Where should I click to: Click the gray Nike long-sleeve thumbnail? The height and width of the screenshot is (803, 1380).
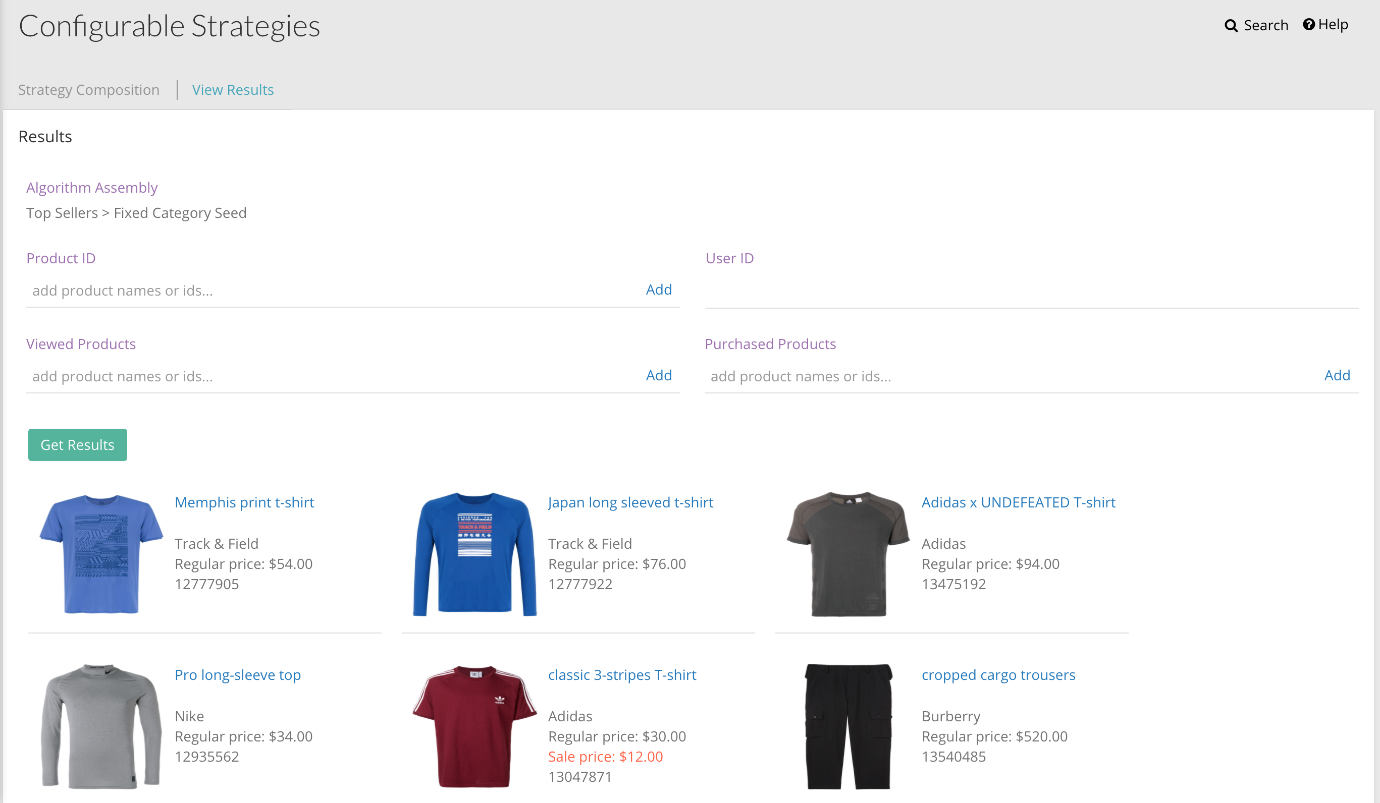(x=101, y=726)
